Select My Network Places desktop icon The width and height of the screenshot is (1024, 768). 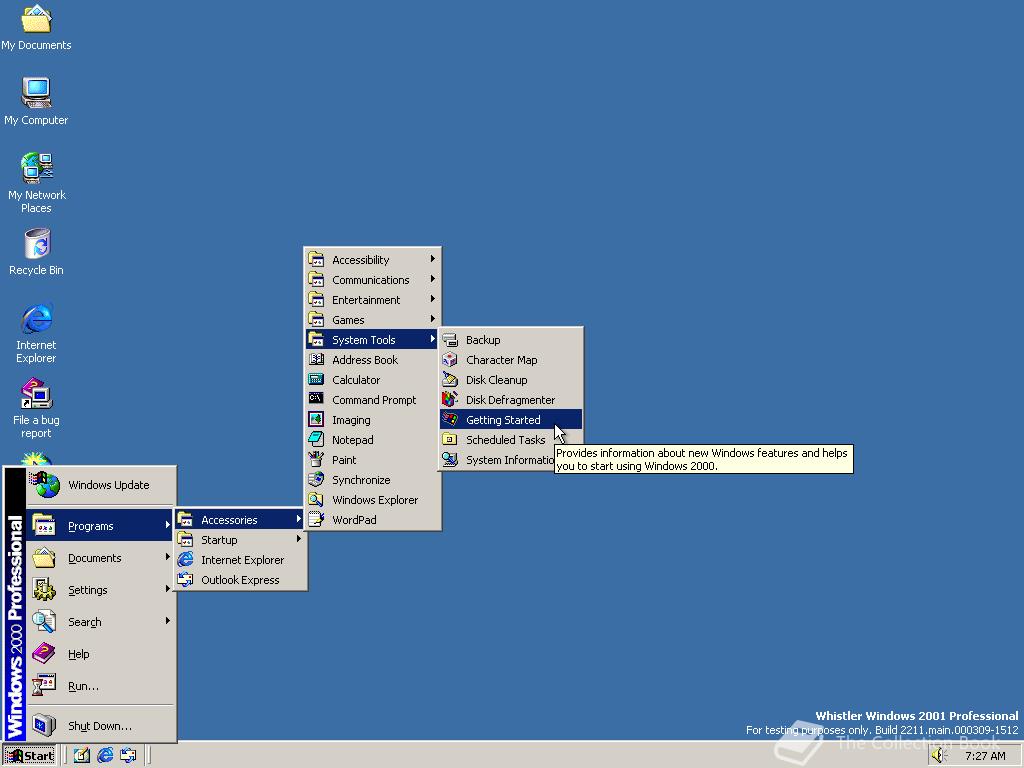click(x=36, y=183)
